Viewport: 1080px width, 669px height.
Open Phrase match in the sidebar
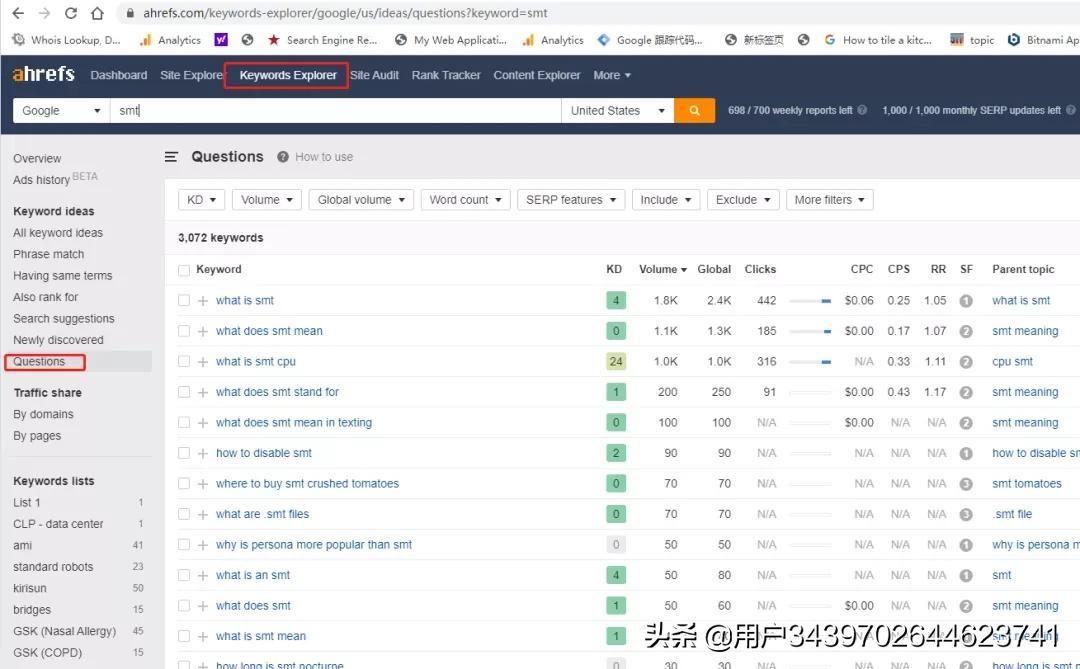pyautogui.click(x=48, y=254)
